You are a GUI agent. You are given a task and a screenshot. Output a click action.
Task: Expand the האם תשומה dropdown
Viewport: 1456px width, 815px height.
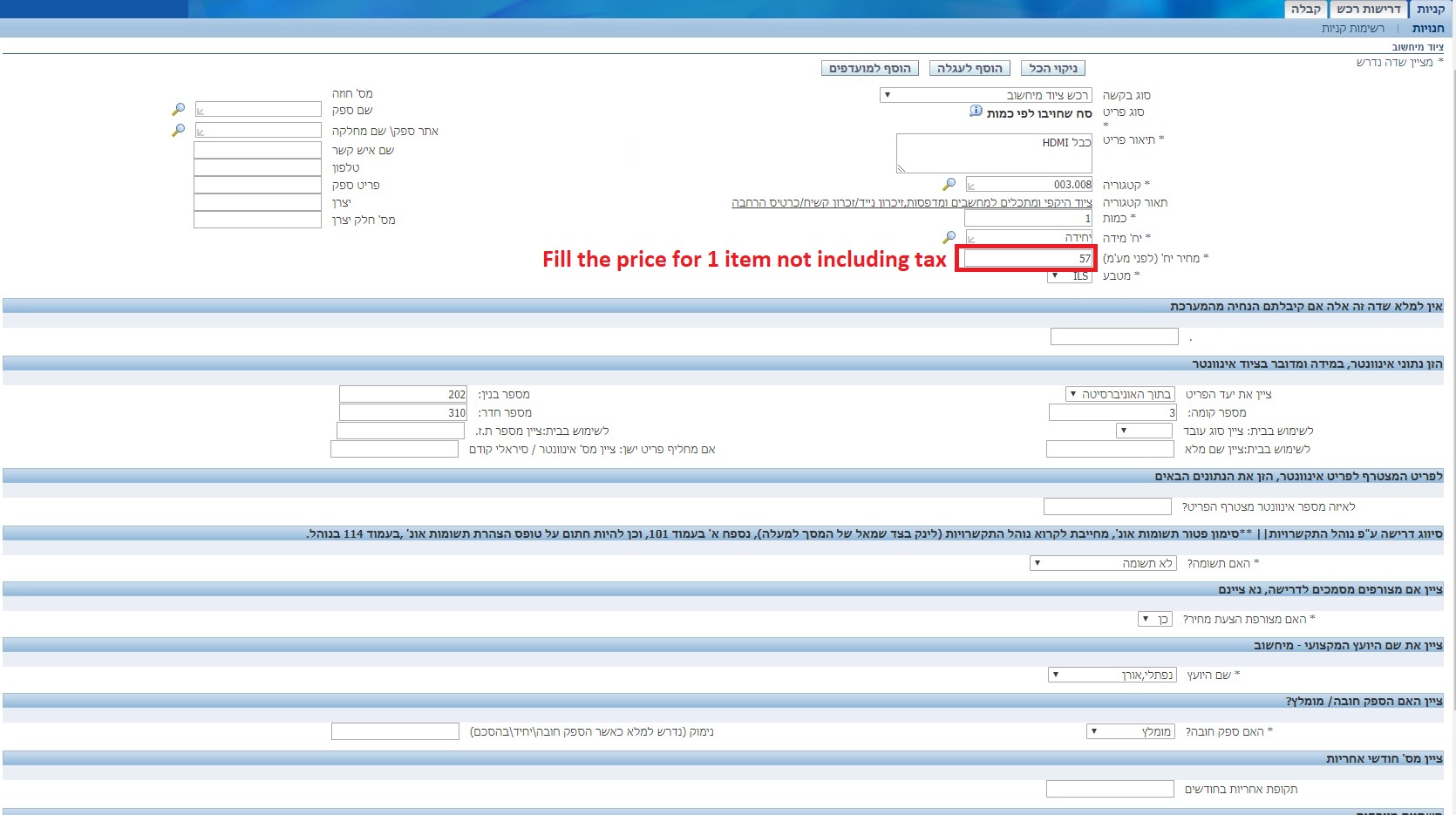click(1103, 564)
